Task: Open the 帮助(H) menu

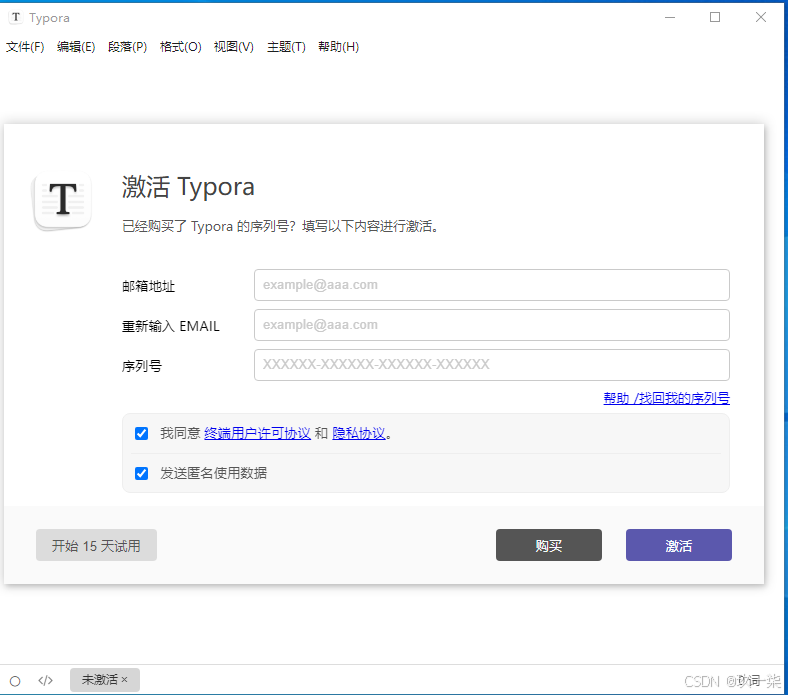Action: (338, 47)
